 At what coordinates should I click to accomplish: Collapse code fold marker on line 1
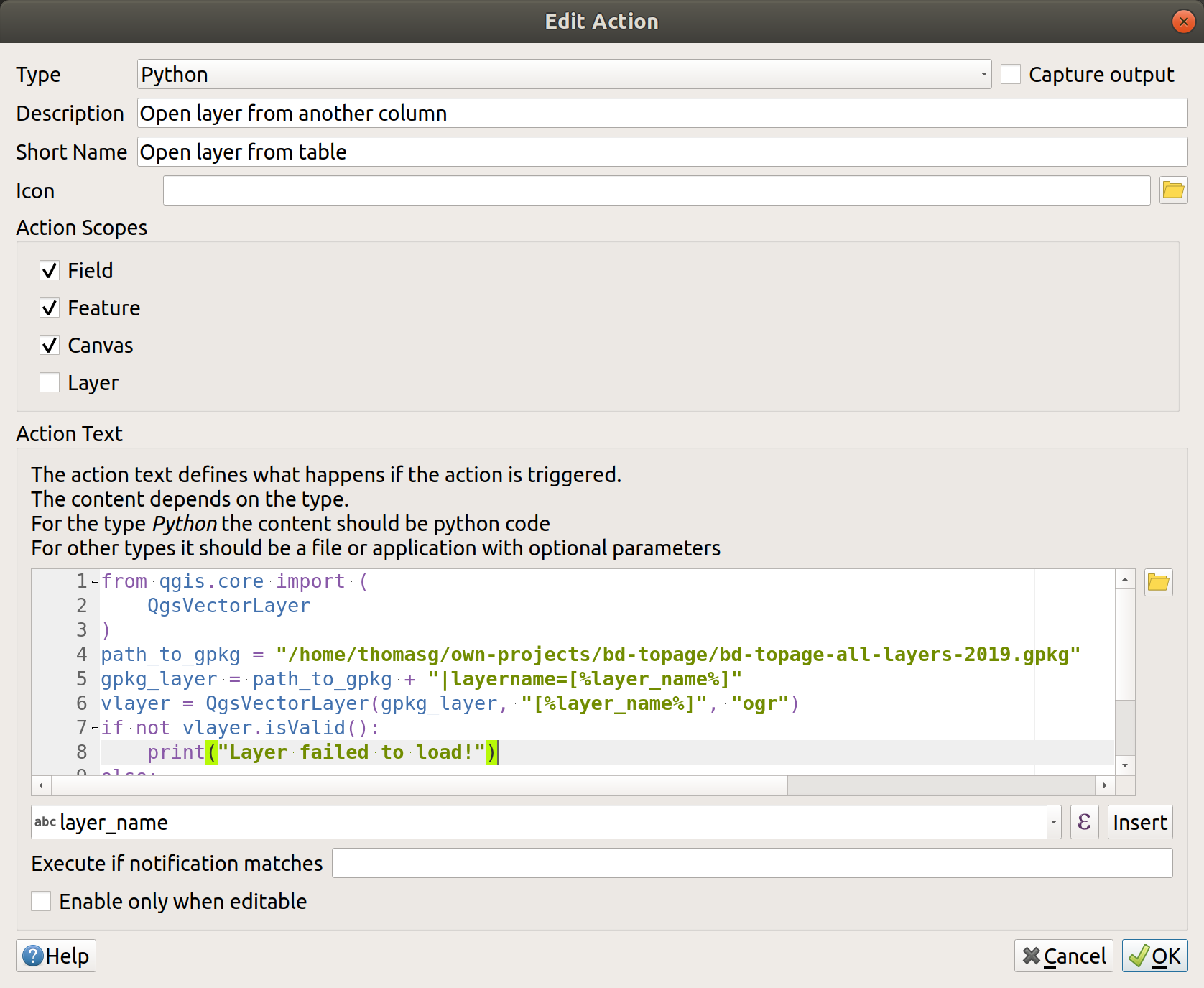(x=95, y=581)
